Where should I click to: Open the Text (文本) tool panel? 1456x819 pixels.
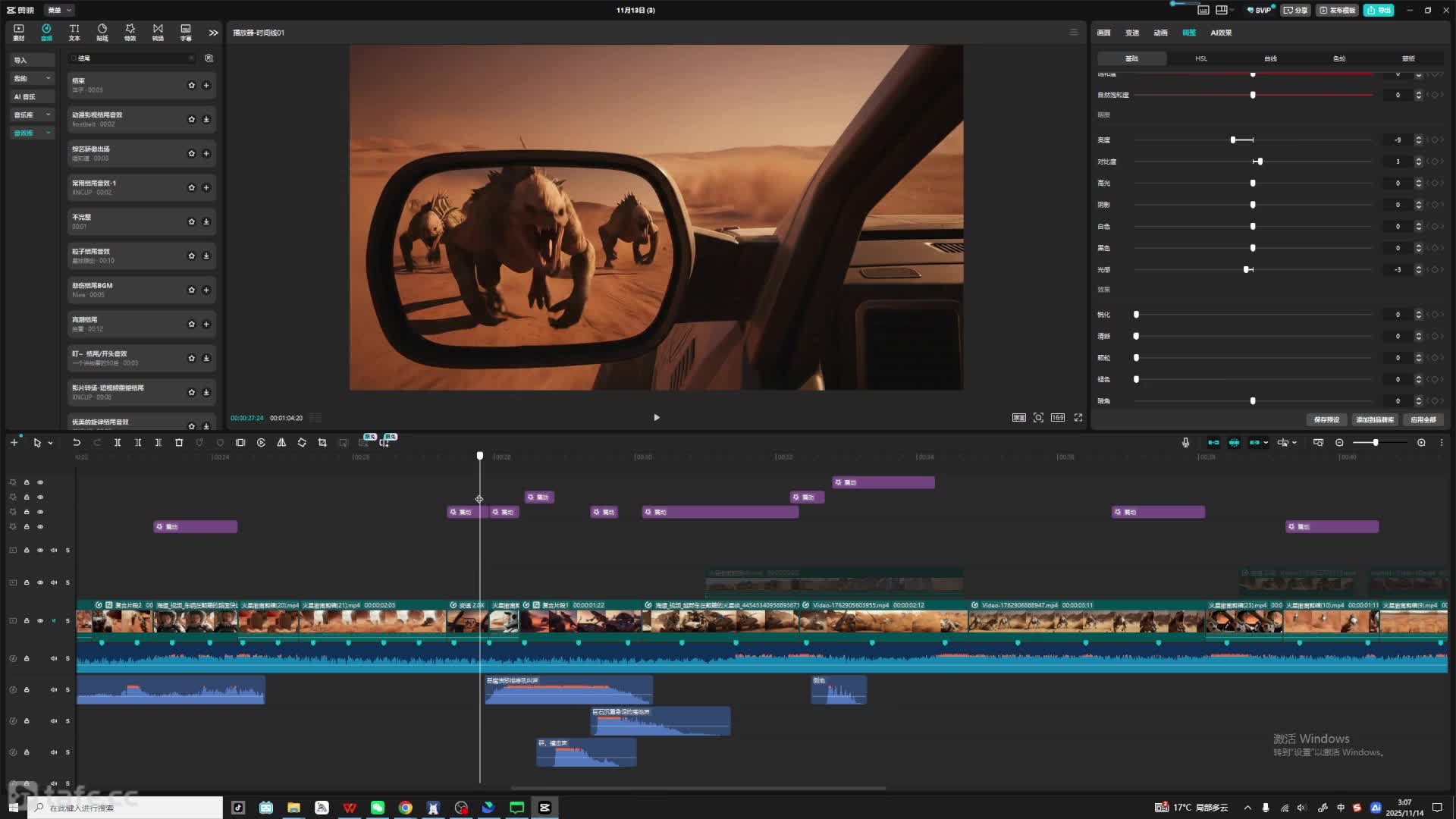coord(74,32)
